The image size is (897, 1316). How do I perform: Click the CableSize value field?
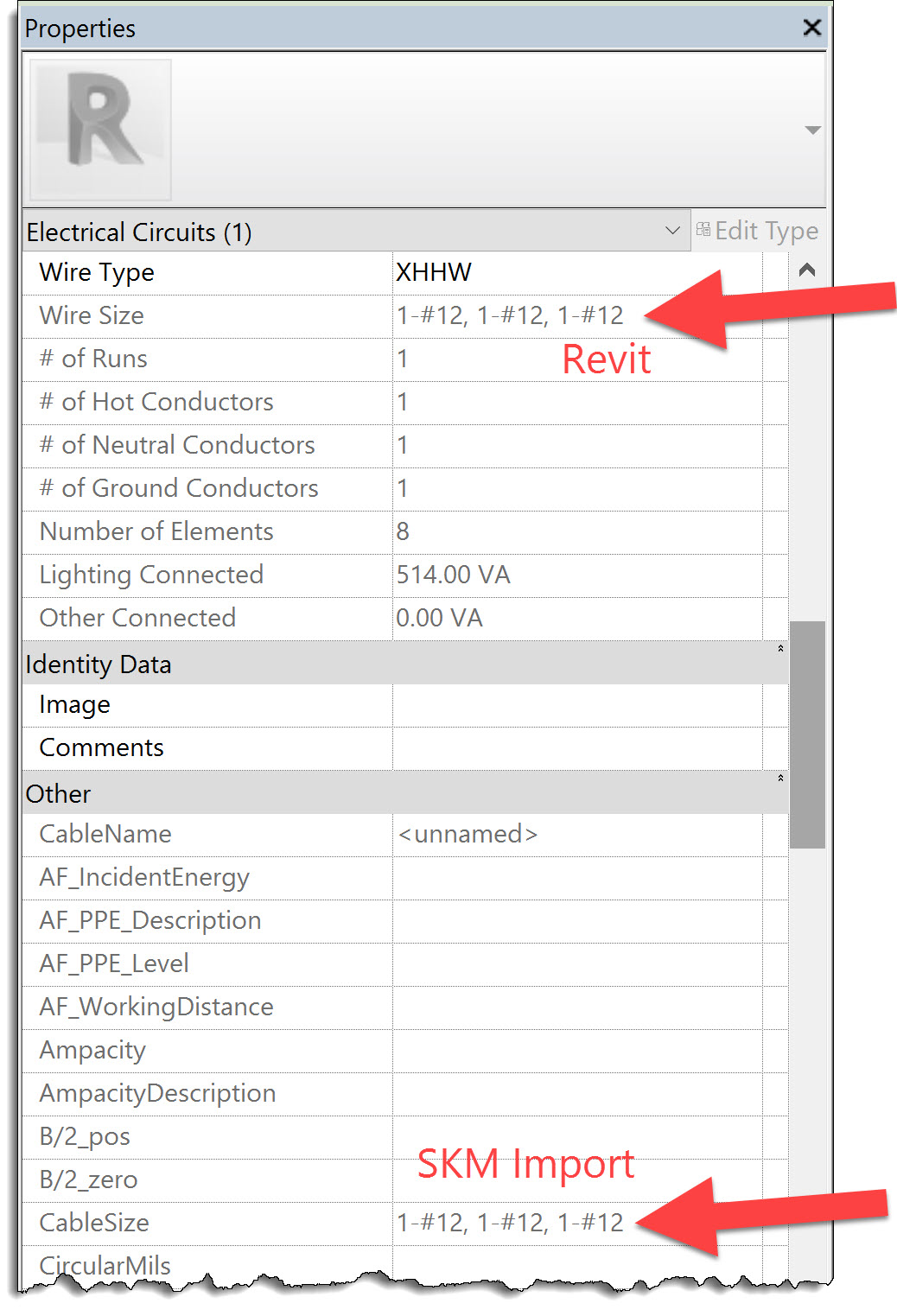518,1222
